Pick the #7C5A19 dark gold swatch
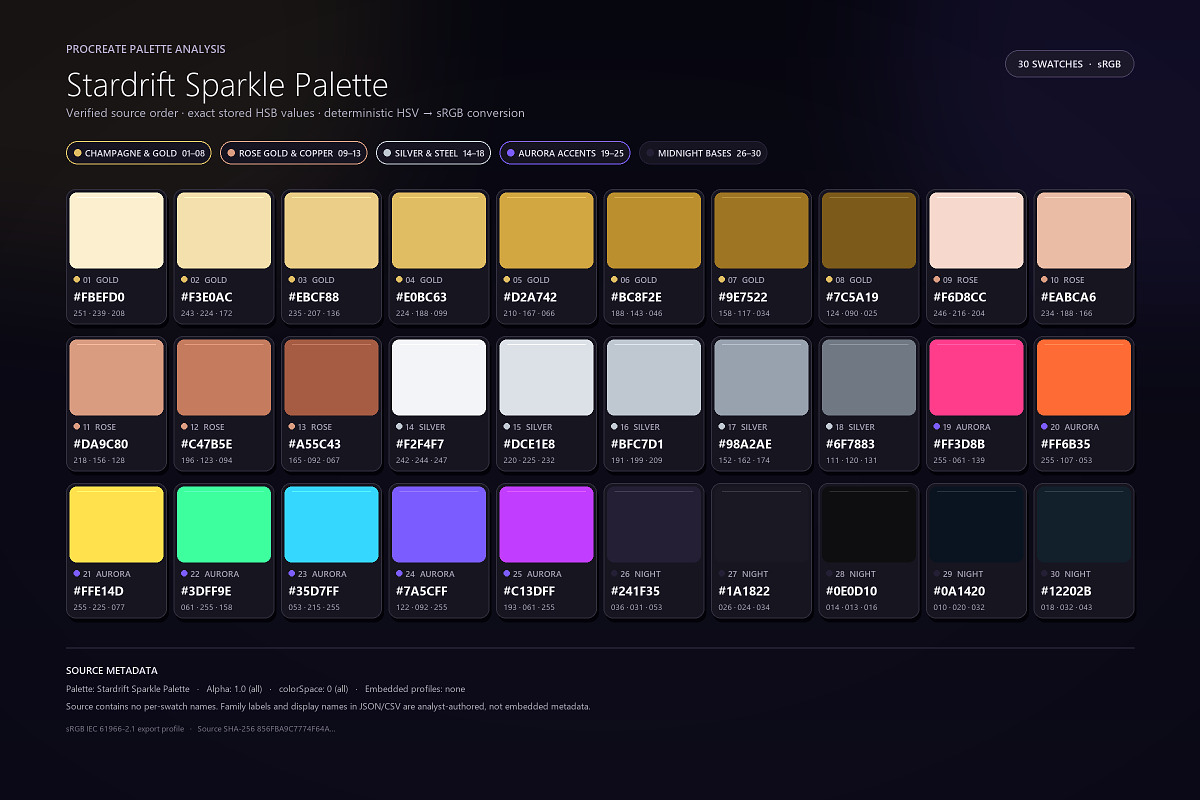Image resolution: width=1200 pixels, height=800 pixels. [869, 230]
